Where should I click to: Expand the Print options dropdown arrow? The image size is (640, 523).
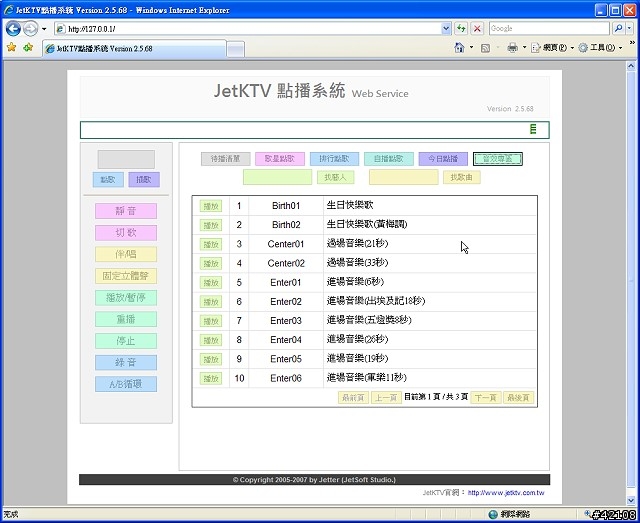coord(524,48)
